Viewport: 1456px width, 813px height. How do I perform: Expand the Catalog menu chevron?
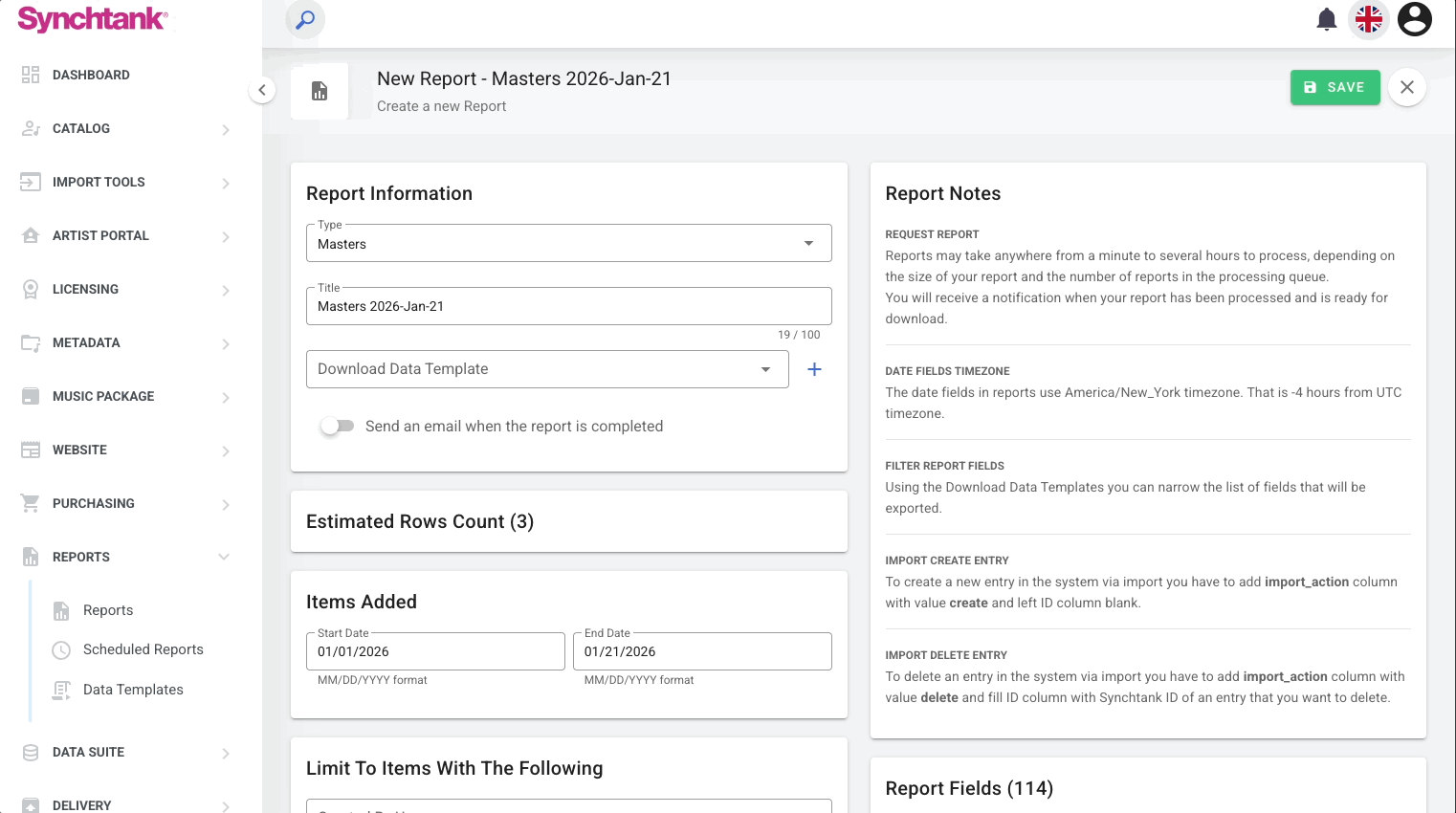[226, 129]
